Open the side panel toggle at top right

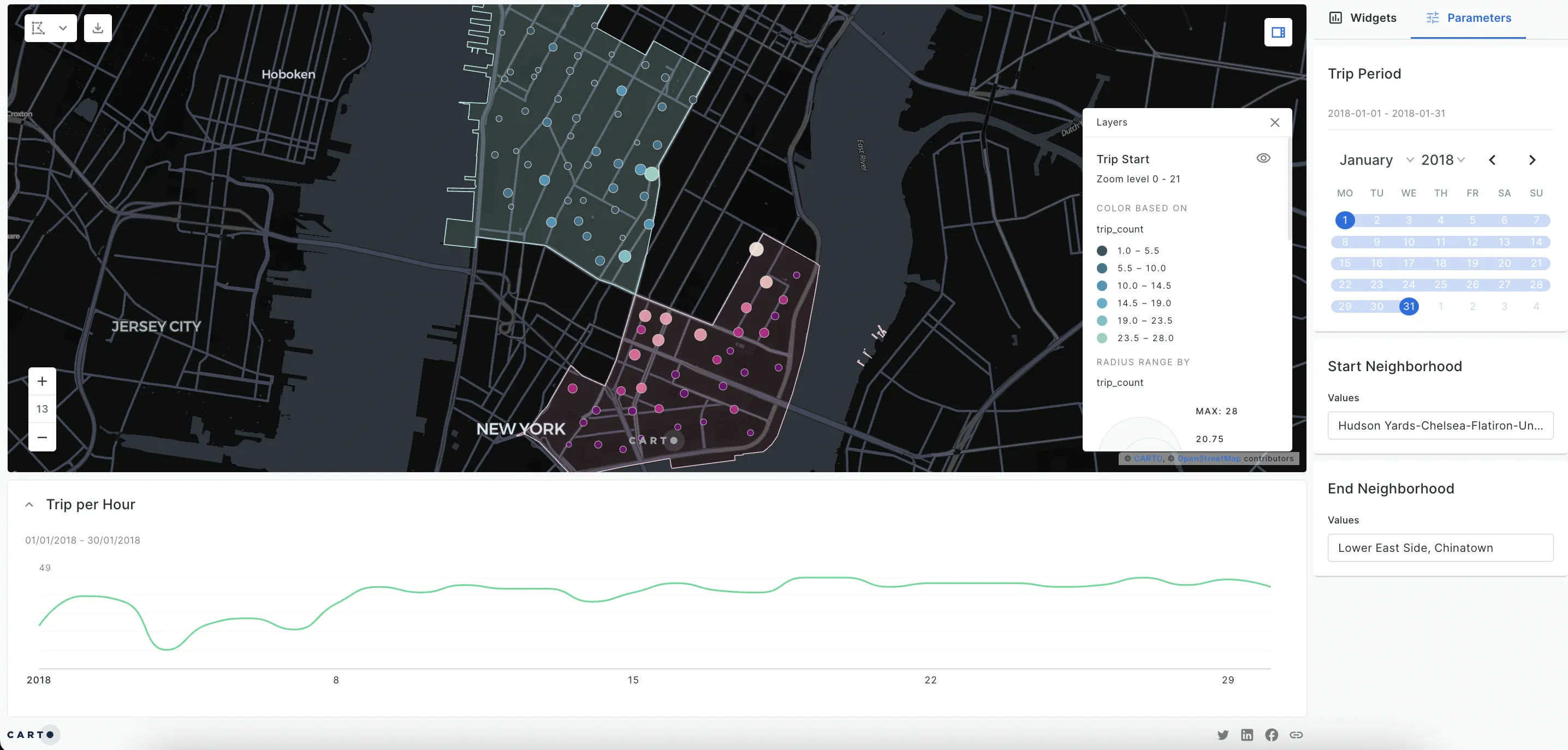click(x=1278, y=32)
